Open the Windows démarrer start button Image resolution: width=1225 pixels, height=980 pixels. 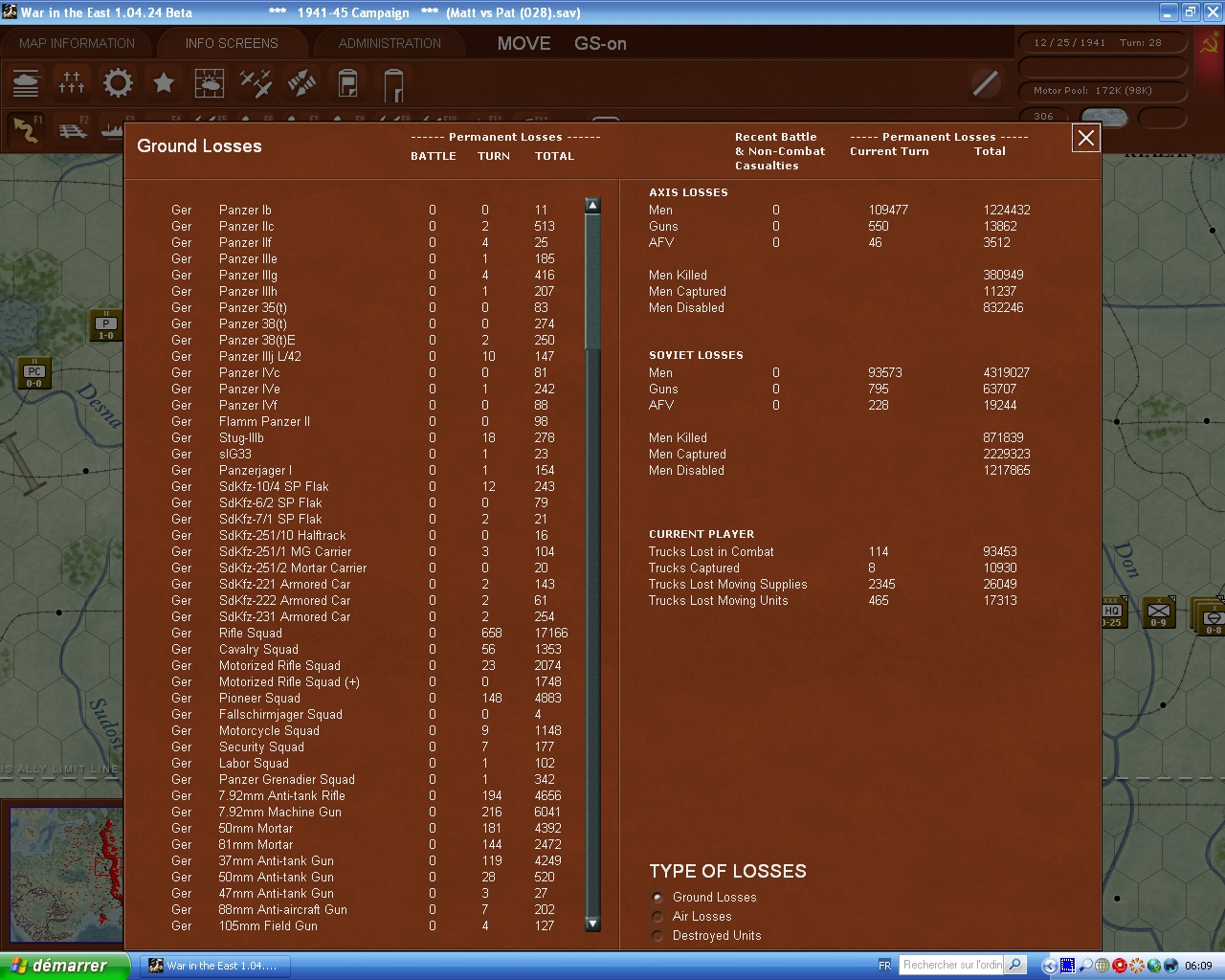pyautogui.click(x=65, y=966)
